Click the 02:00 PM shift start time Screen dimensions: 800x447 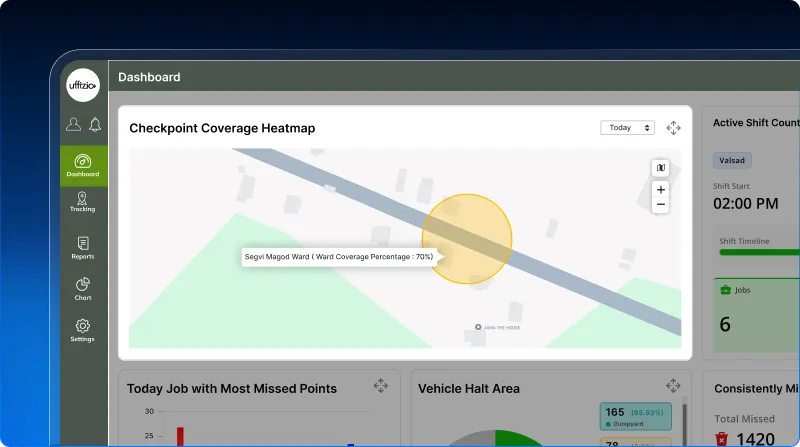(745, 204)
